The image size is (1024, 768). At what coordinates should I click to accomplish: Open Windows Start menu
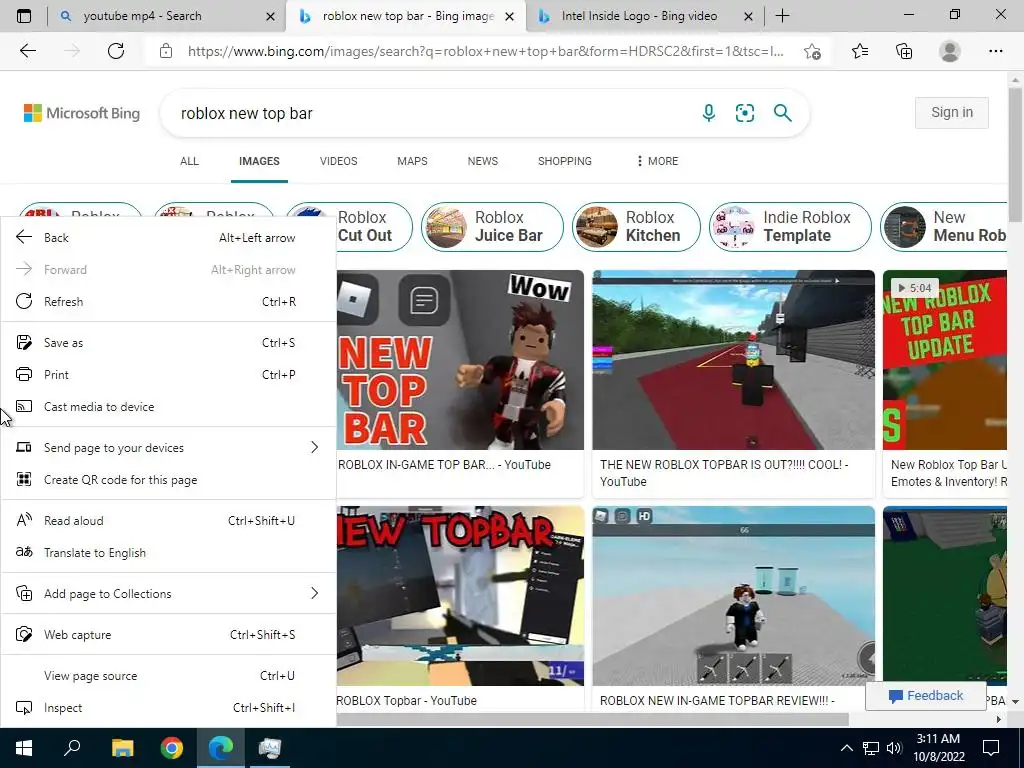point(24,748)
